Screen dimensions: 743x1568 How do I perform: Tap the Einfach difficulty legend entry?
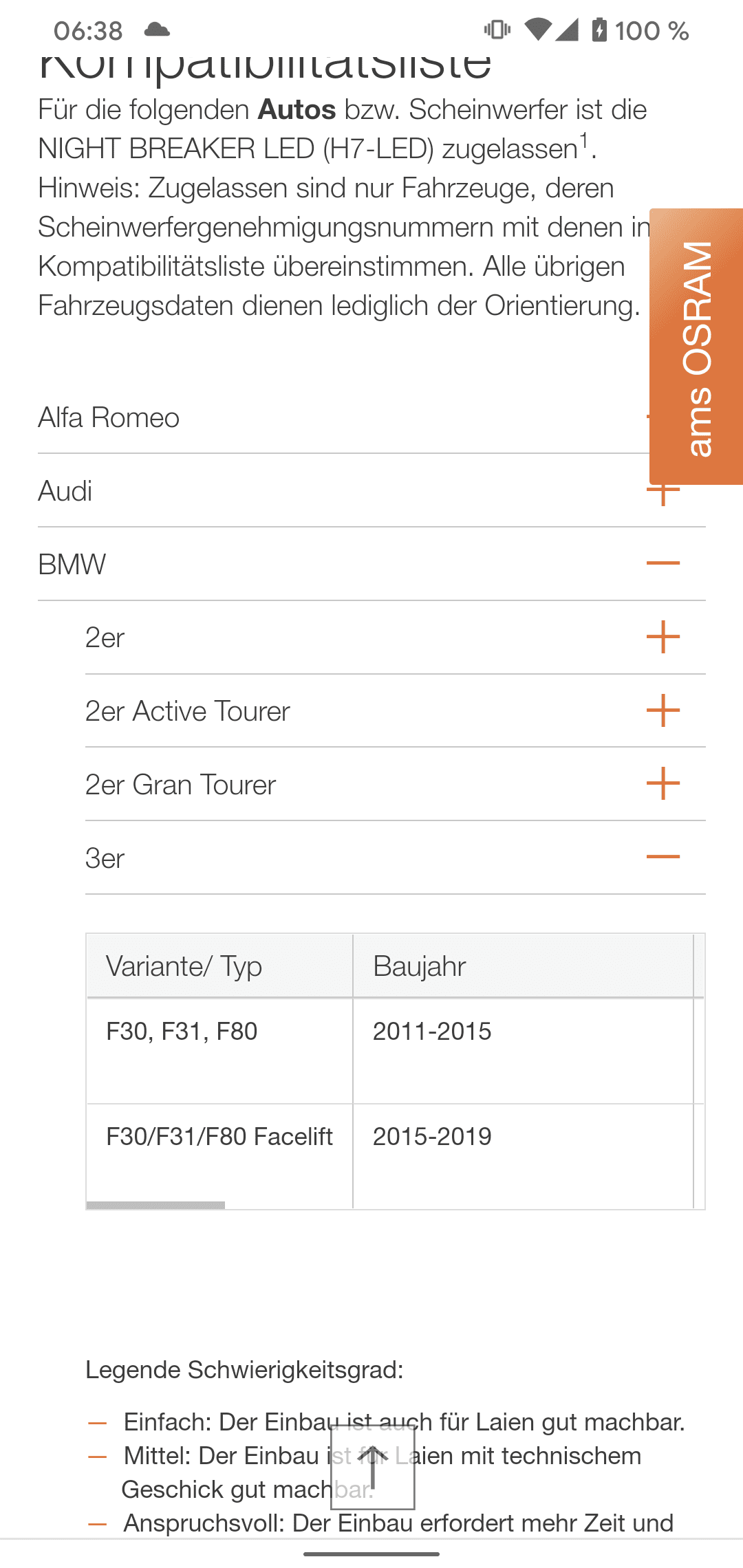pos(404,1422)
